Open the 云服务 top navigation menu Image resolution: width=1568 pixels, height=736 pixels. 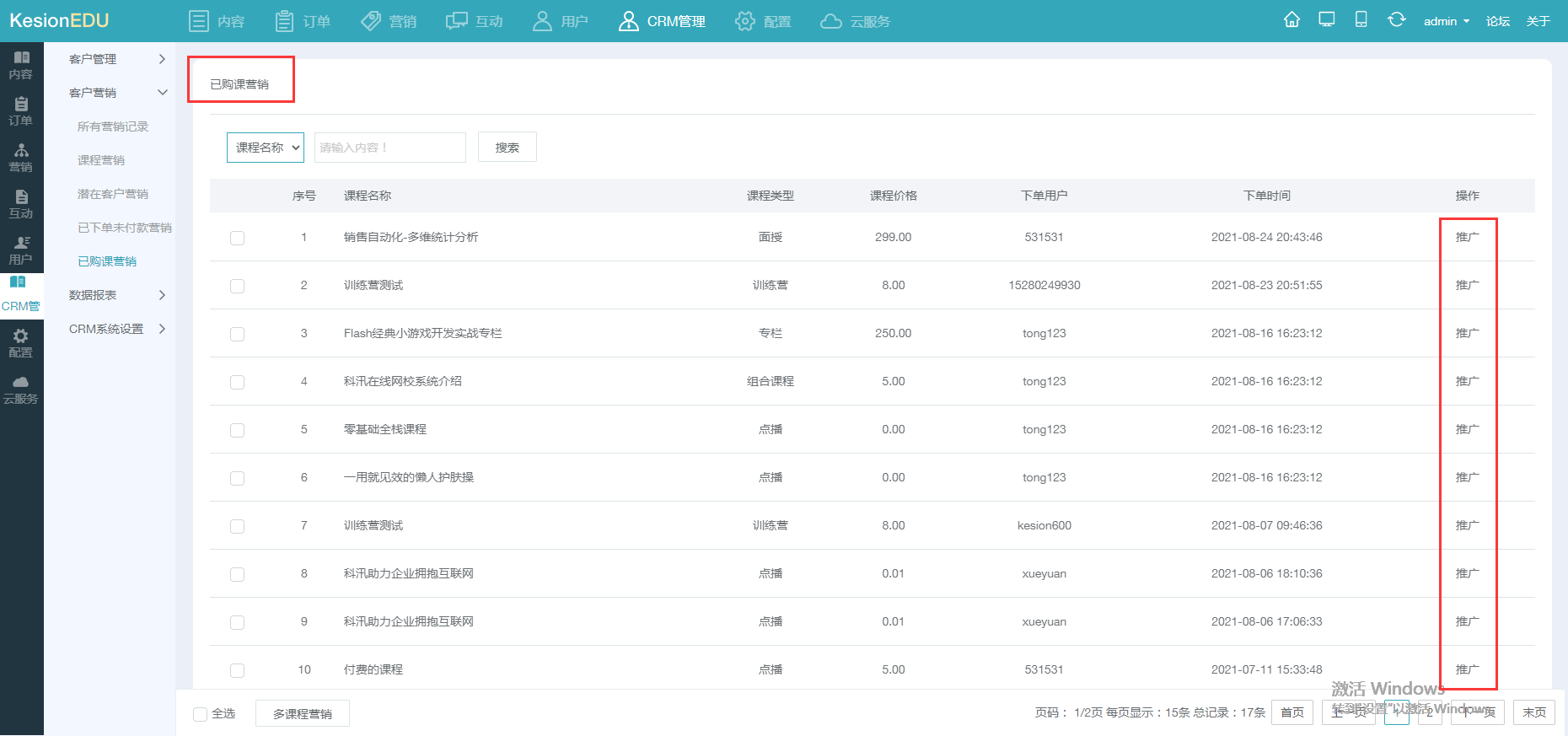(856, 21)
